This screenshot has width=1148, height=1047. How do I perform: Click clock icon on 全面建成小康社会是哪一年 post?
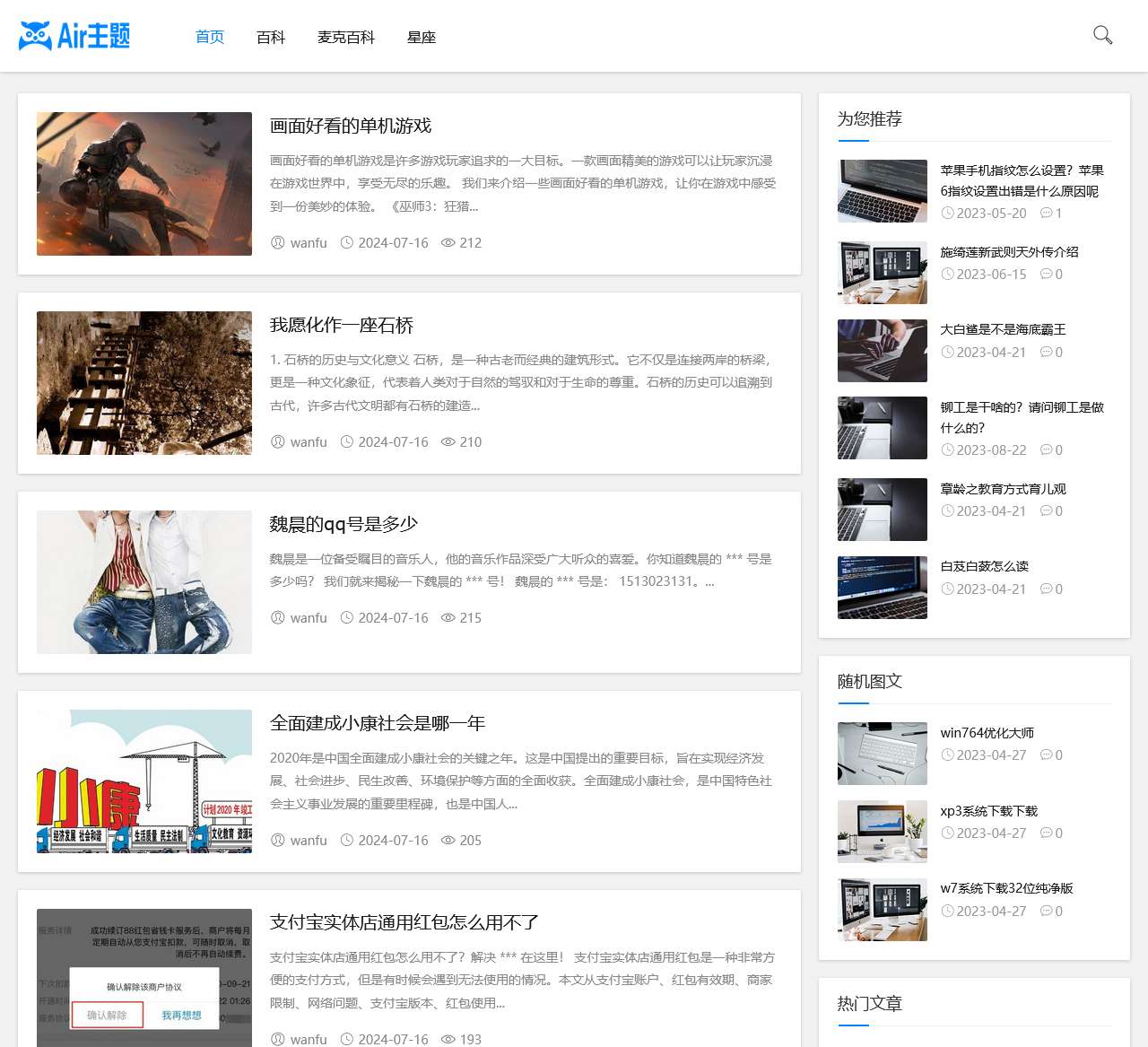(347, 840)
